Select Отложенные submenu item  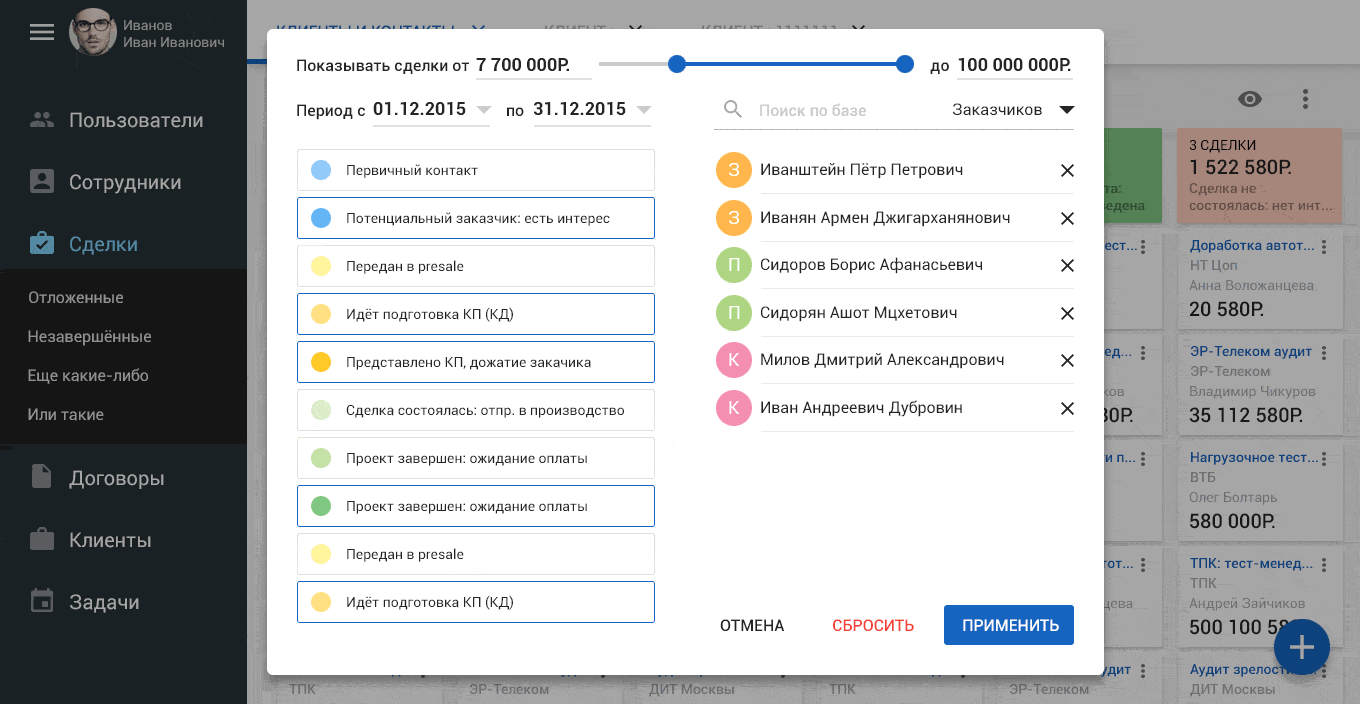[76, 298]
